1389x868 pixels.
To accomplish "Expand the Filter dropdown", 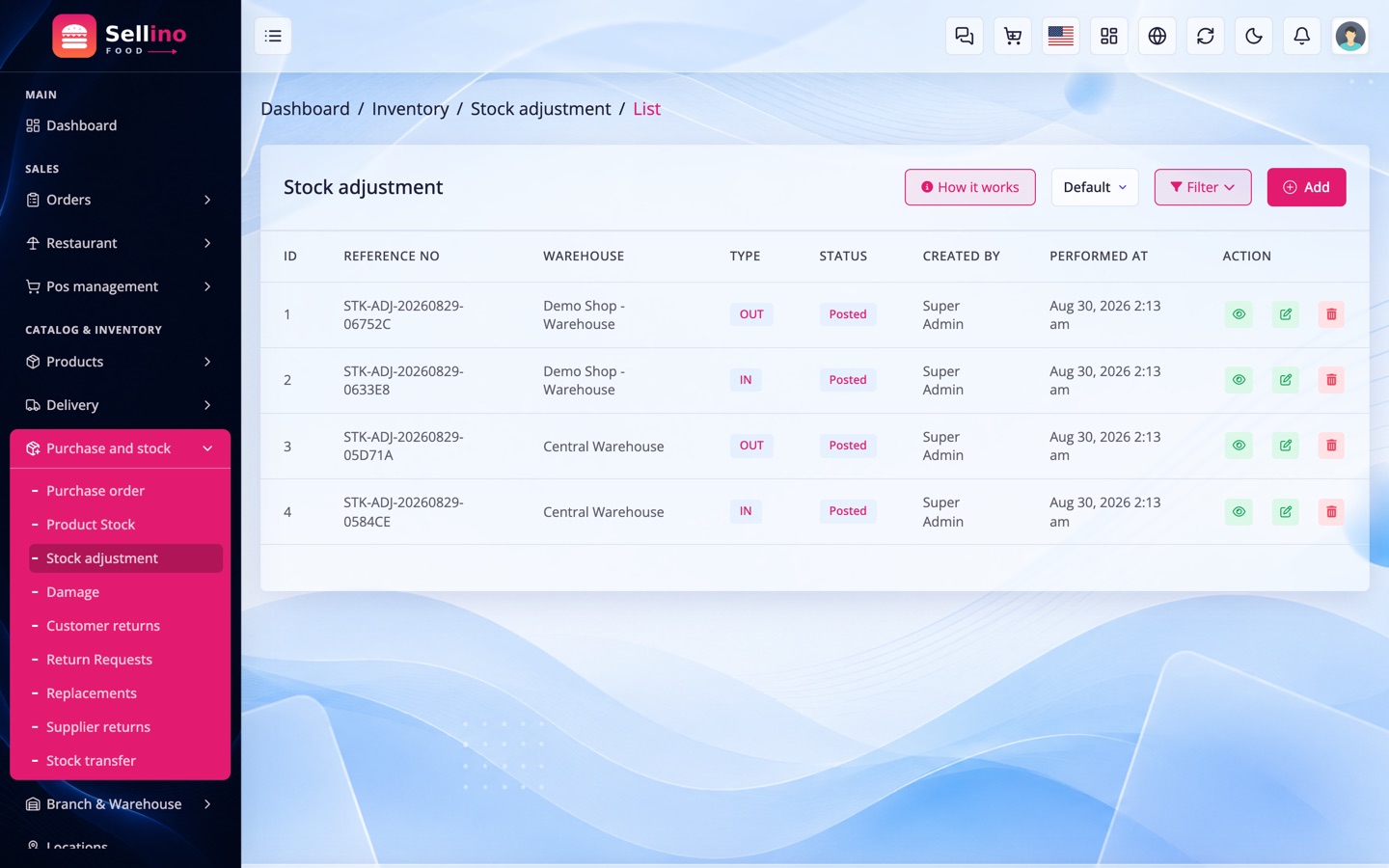I will 1203,187.
